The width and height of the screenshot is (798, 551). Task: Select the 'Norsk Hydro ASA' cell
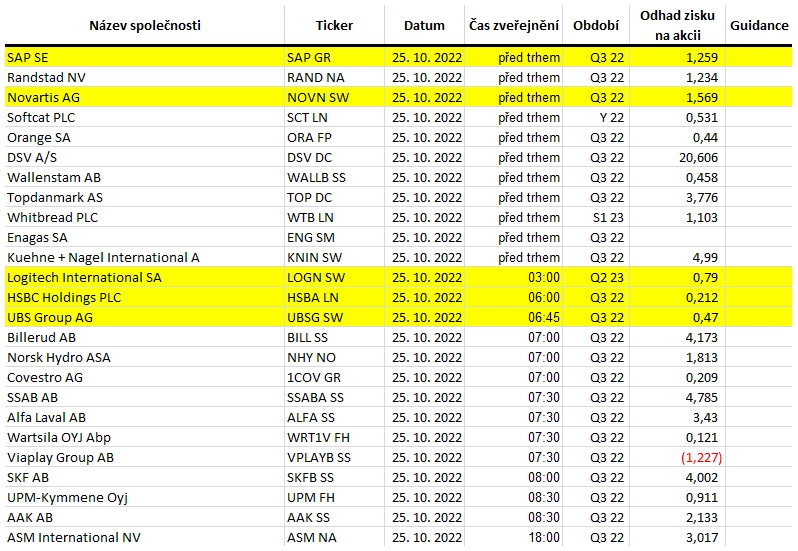click(x=145, y=358)
